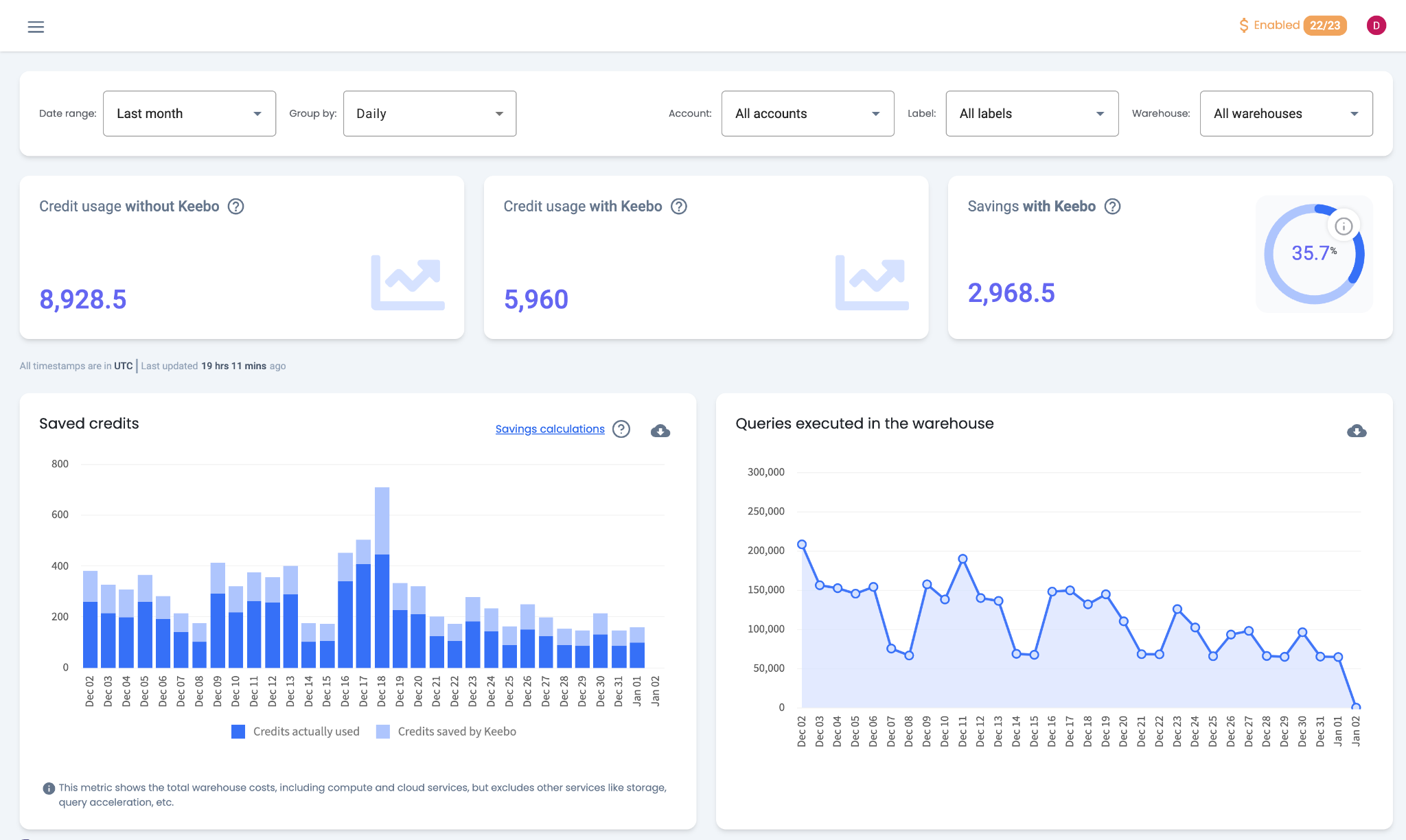Open the hamburger navigation menu
This screenshot has width=1406, height=840.
coord(36,27)
